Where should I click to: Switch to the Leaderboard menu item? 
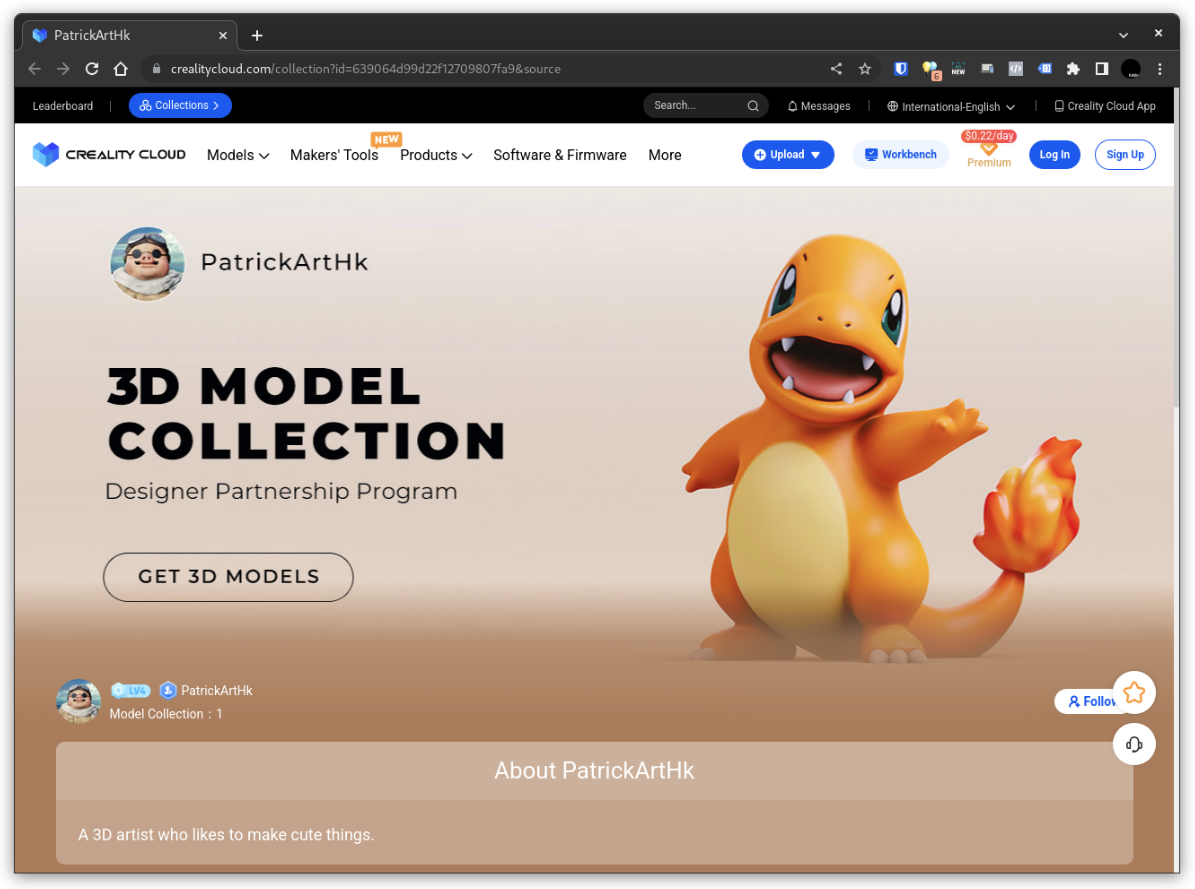coord(62,105)
